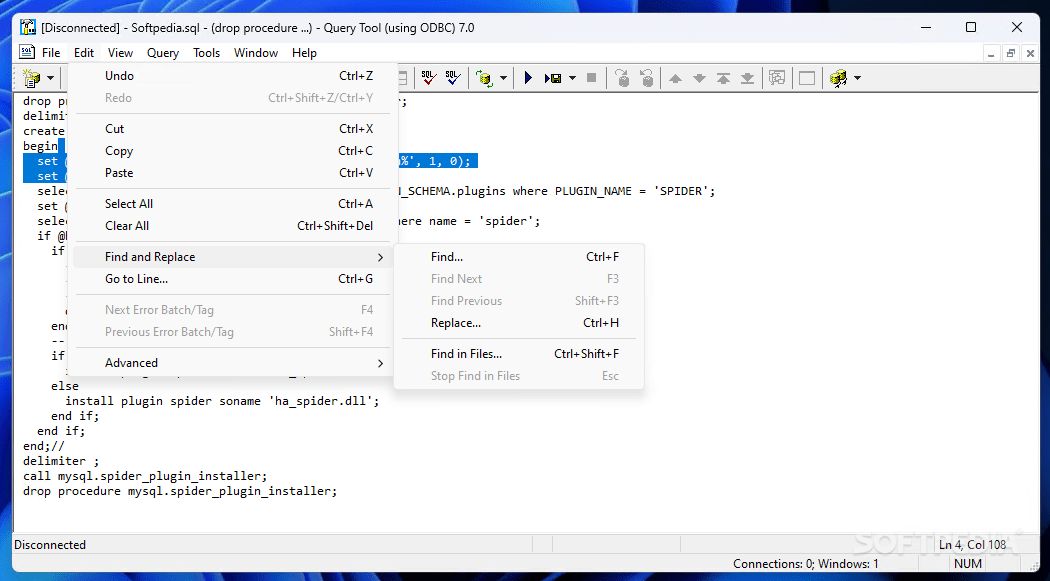Run the query with the play icon
1050x581 pixels.
tap(528, 78)
